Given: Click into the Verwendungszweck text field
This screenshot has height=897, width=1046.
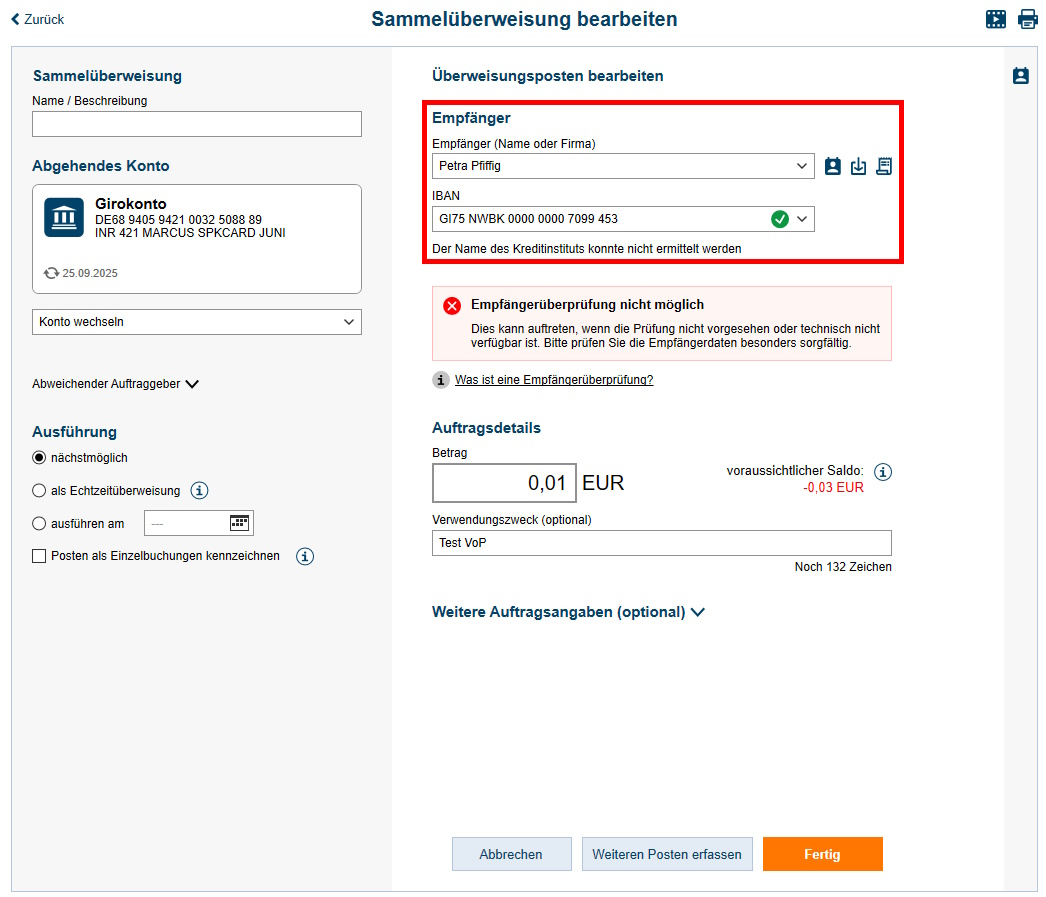Looking at the screenshot, I should 661,543.
